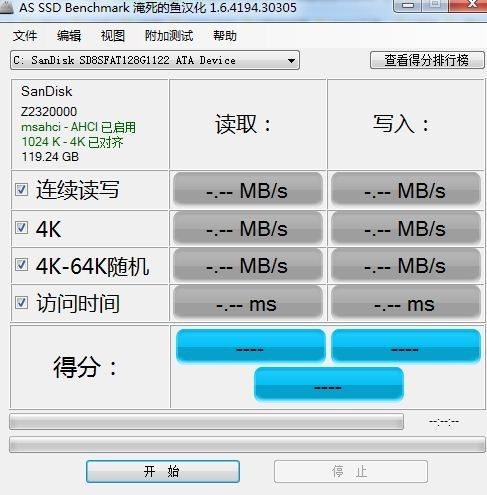The image size is (487, 495).
Task: Toggle the 访问时间 checkbox
Action: [x=21, y=303]
